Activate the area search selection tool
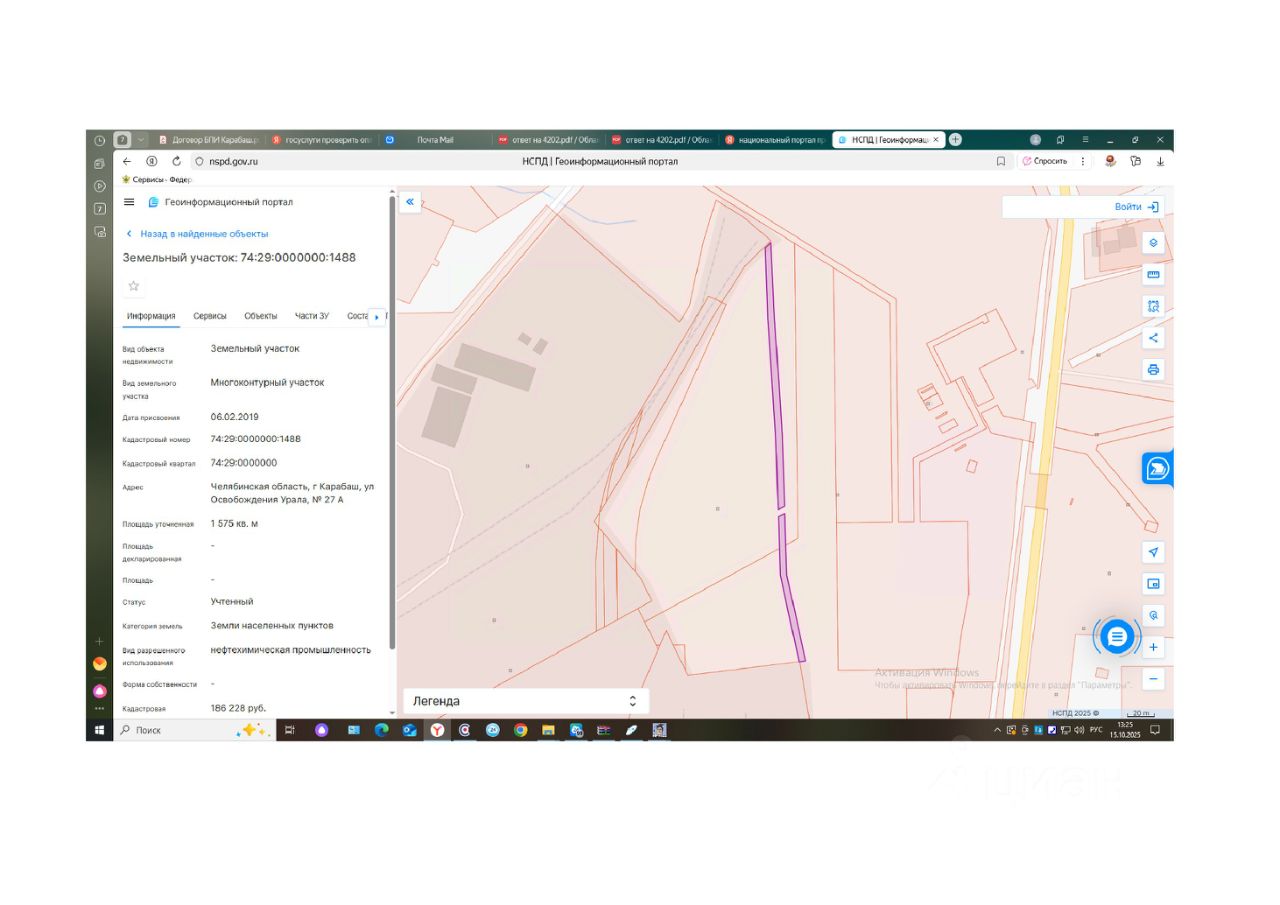1280x905 pixels. 1153,306
